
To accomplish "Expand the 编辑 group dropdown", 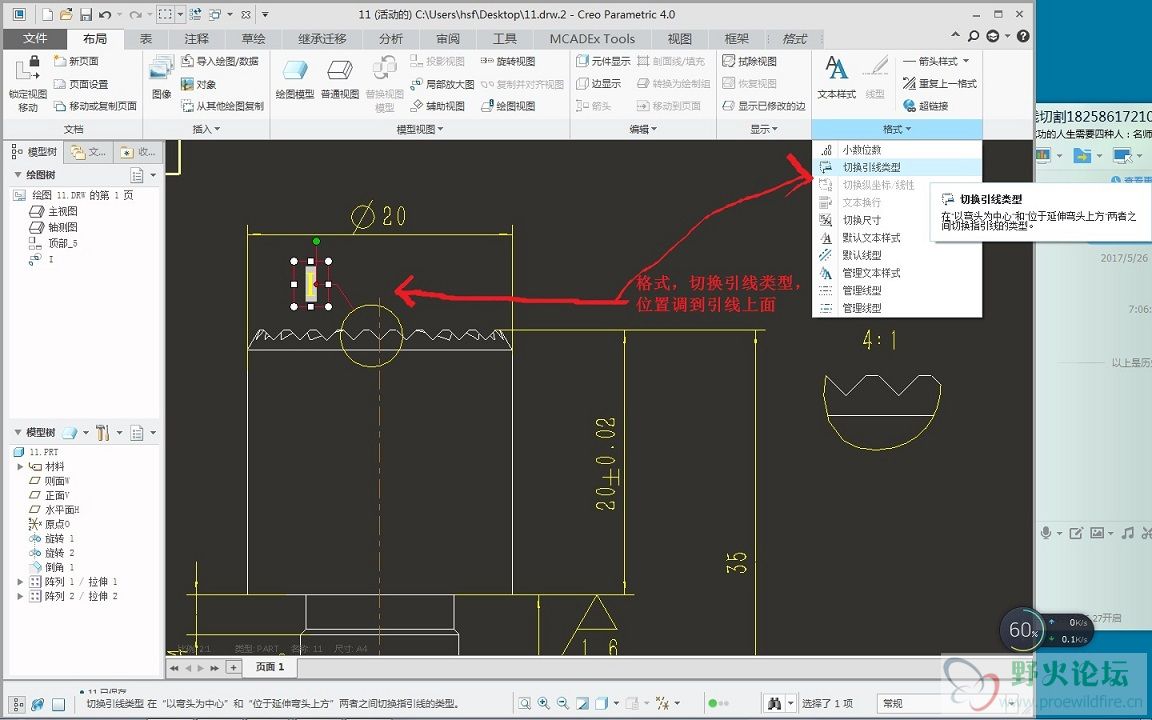I will (643, 129).
